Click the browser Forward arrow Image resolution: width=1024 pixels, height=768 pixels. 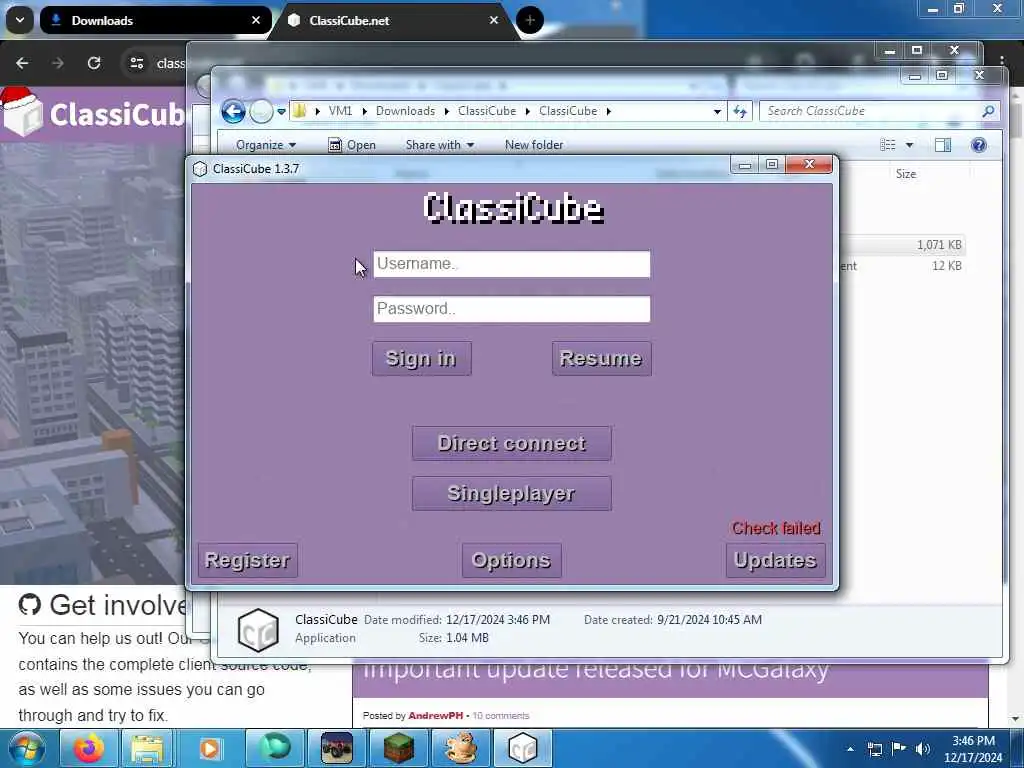coord(57,63)
